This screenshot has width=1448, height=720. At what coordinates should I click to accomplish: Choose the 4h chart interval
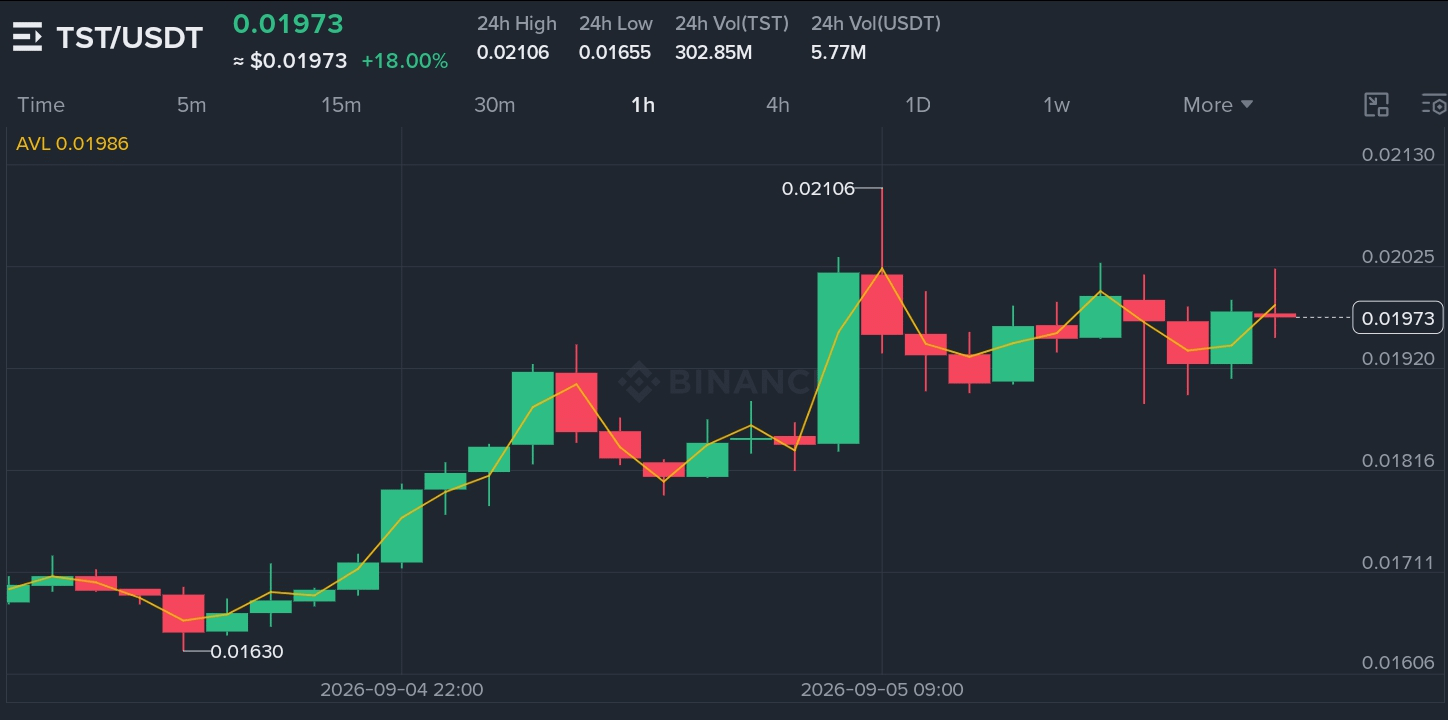point(777,105)
